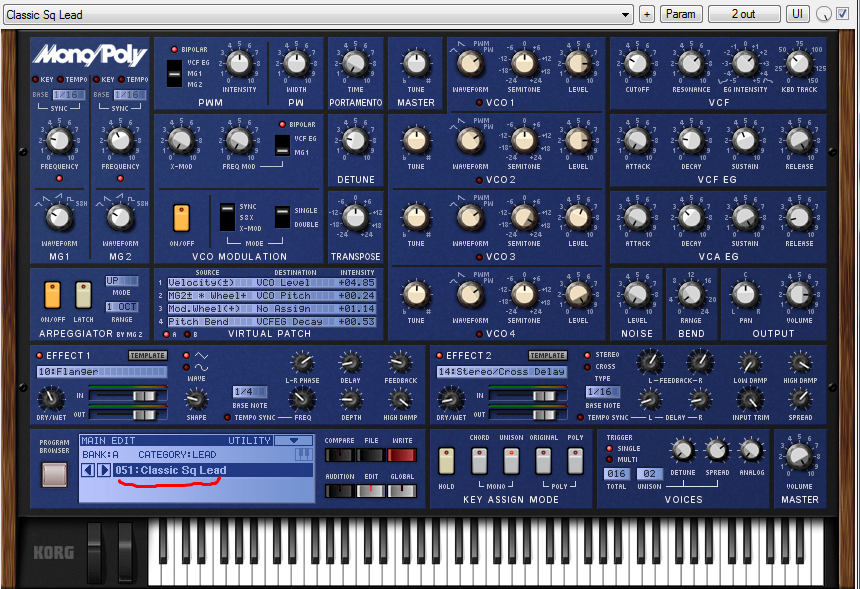The width and height of the screenshot is (860, 589).
Task: Click the VCF EG Attack knob
Action: point(637,141)
